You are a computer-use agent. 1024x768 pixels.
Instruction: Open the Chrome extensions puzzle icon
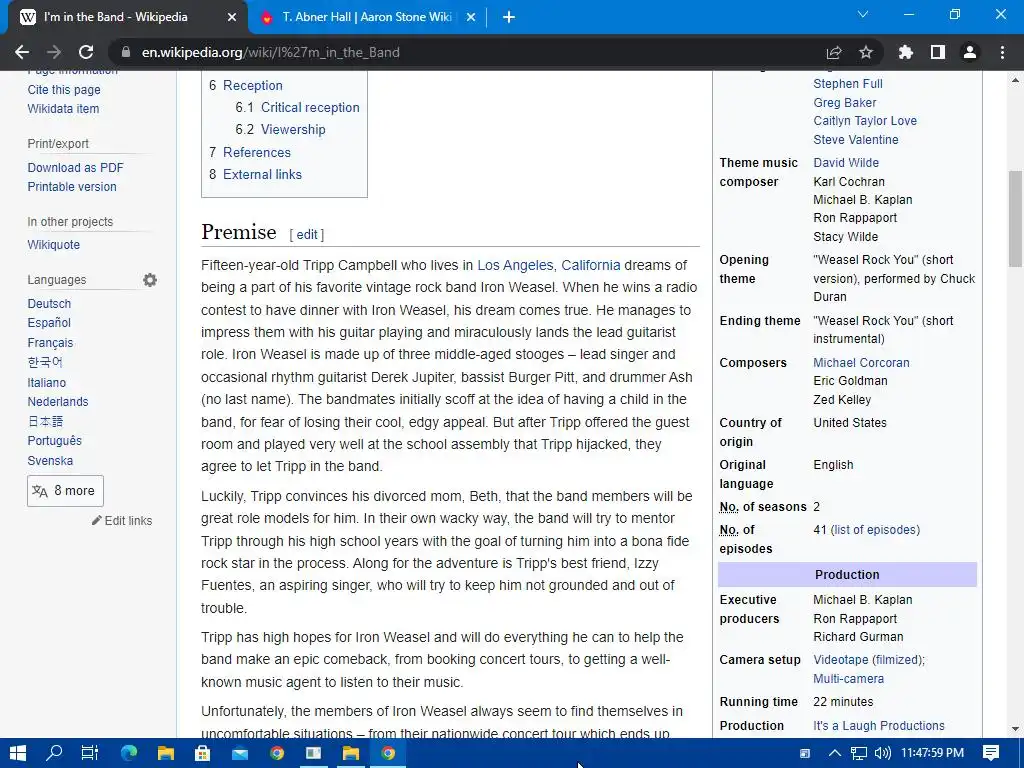(905, 52)
